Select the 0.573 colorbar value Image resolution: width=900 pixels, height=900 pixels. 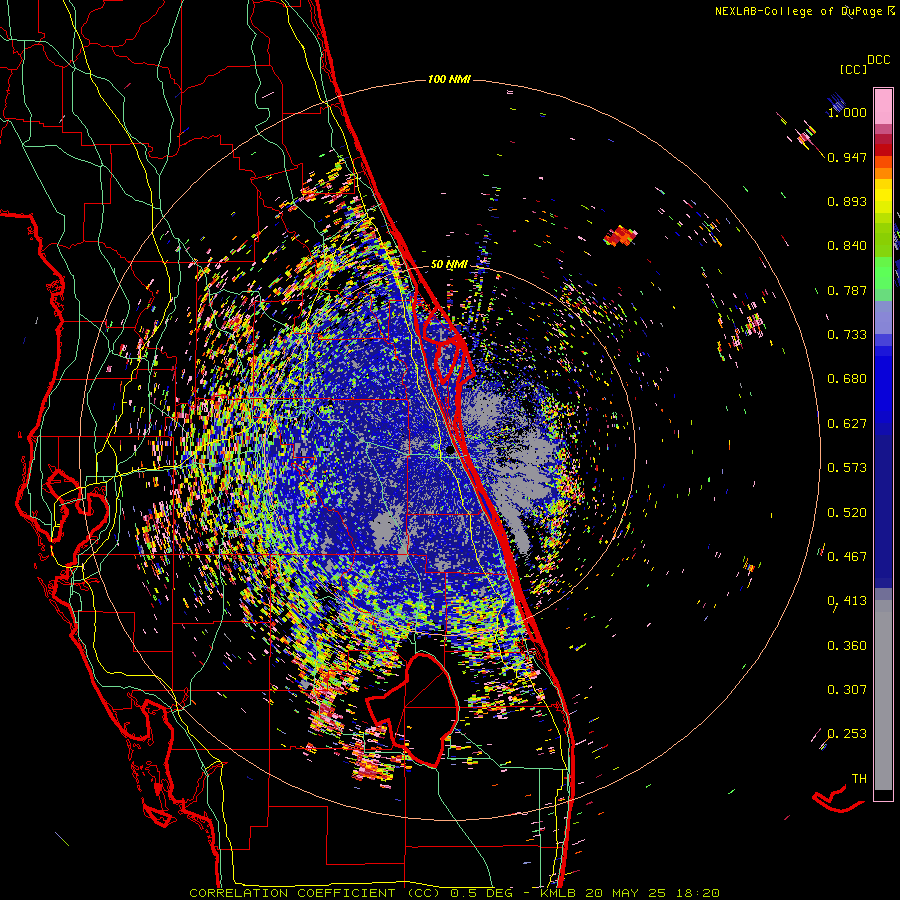tap(847, 468)
